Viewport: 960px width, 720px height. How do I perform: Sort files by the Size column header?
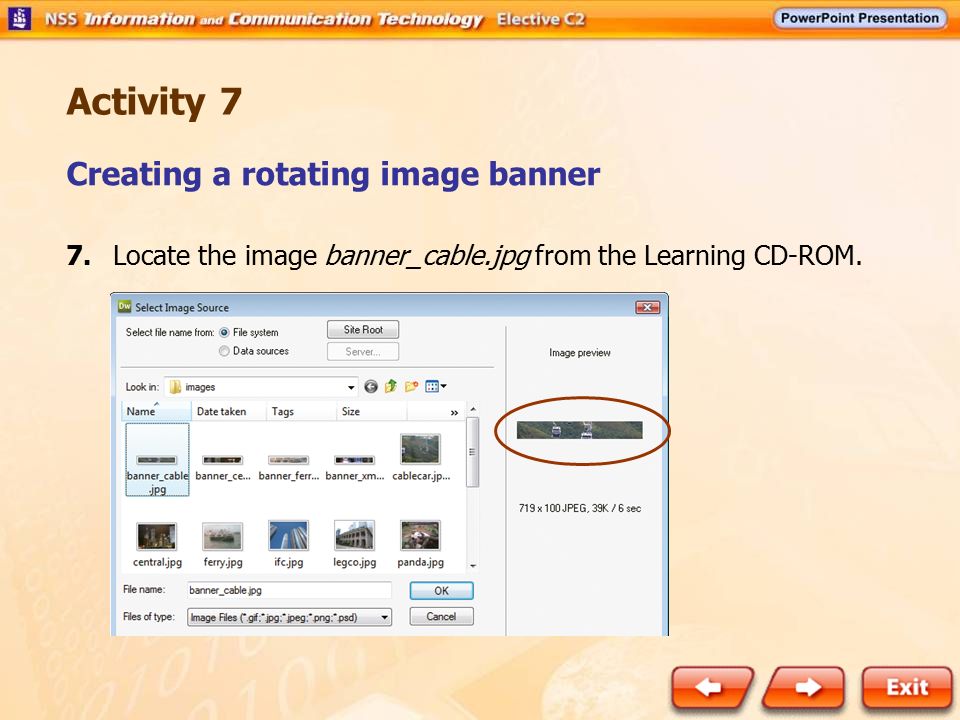[x=371, y=411]
